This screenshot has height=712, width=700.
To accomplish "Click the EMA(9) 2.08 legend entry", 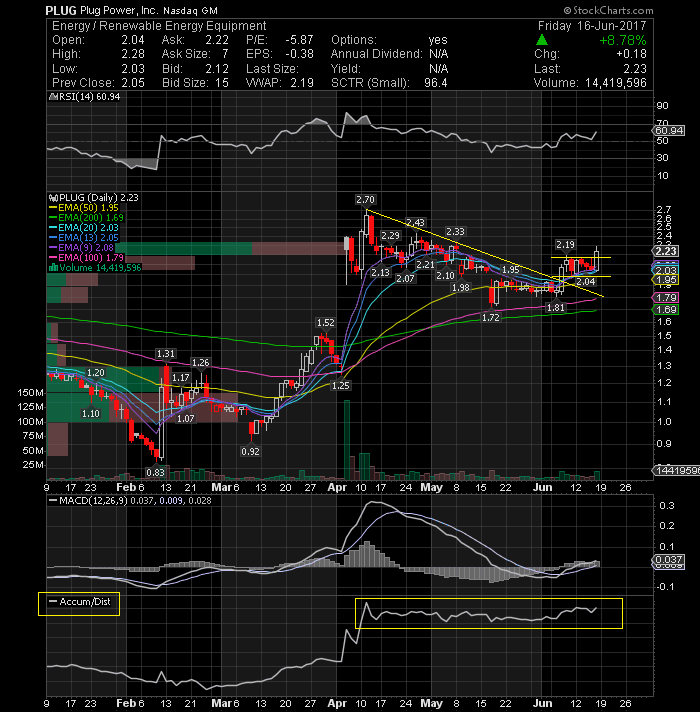I will point(81,247).
